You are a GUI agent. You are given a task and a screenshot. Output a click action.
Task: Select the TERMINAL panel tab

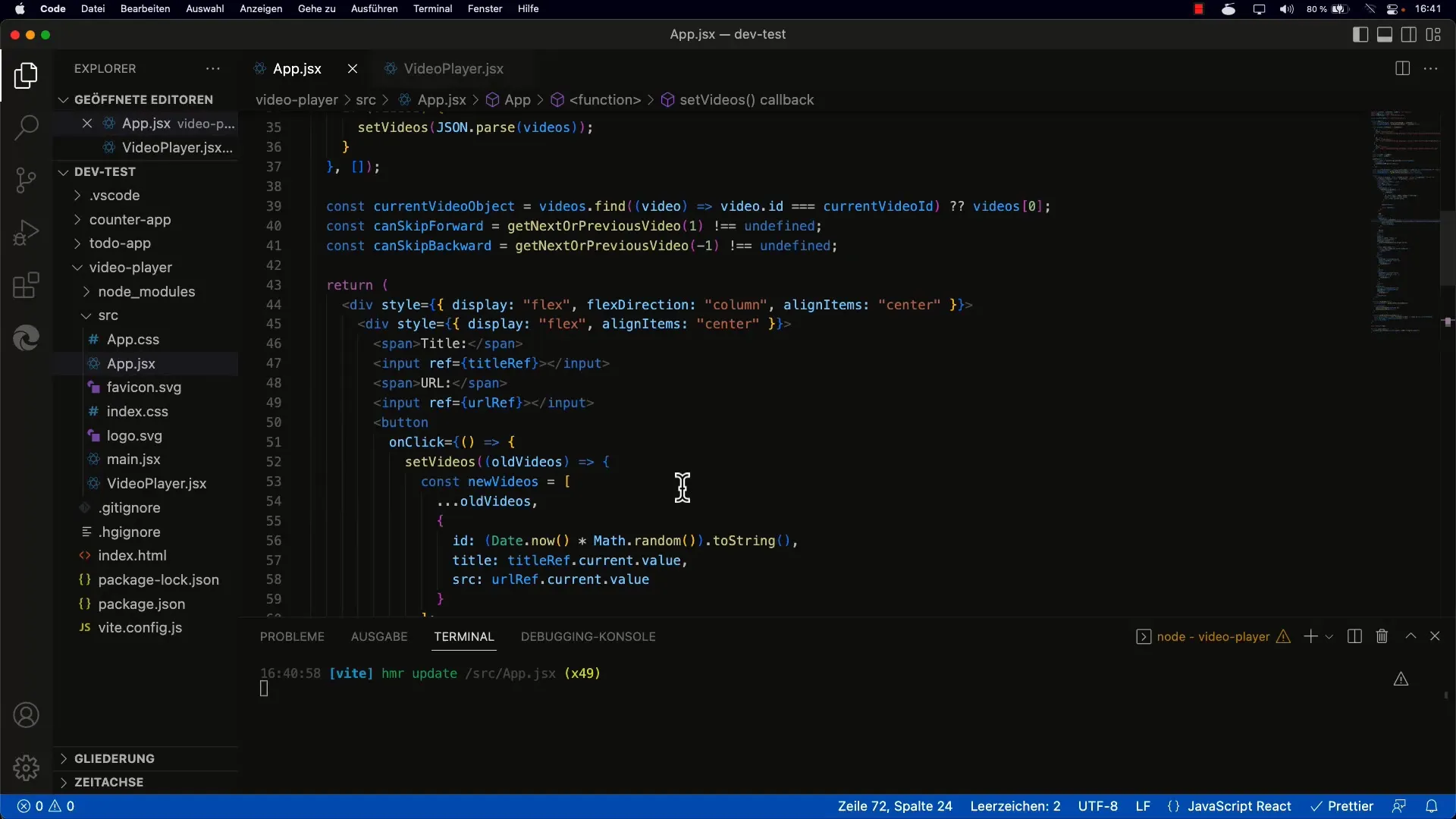(464, 636)
